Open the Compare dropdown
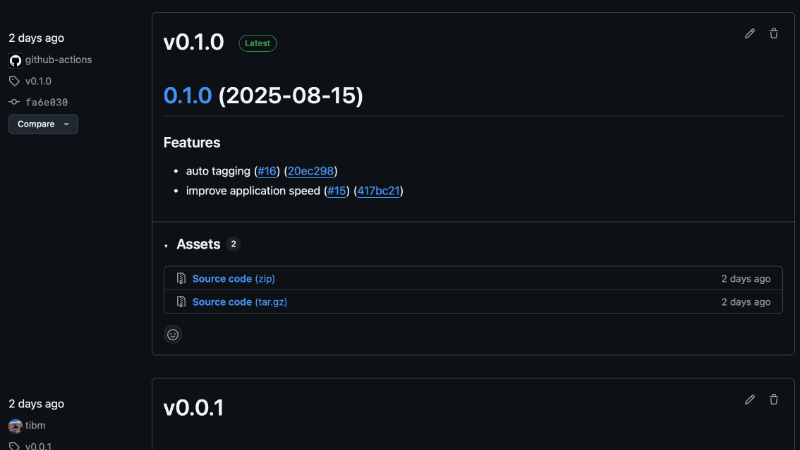 pyautogui.click(x=43, y=124)
